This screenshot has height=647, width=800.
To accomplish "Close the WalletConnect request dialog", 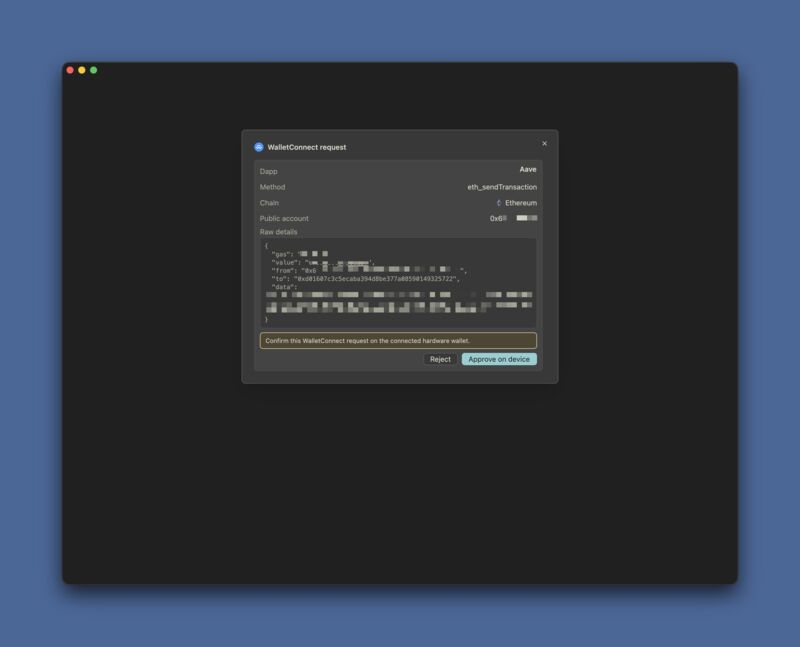I will 544,143.
